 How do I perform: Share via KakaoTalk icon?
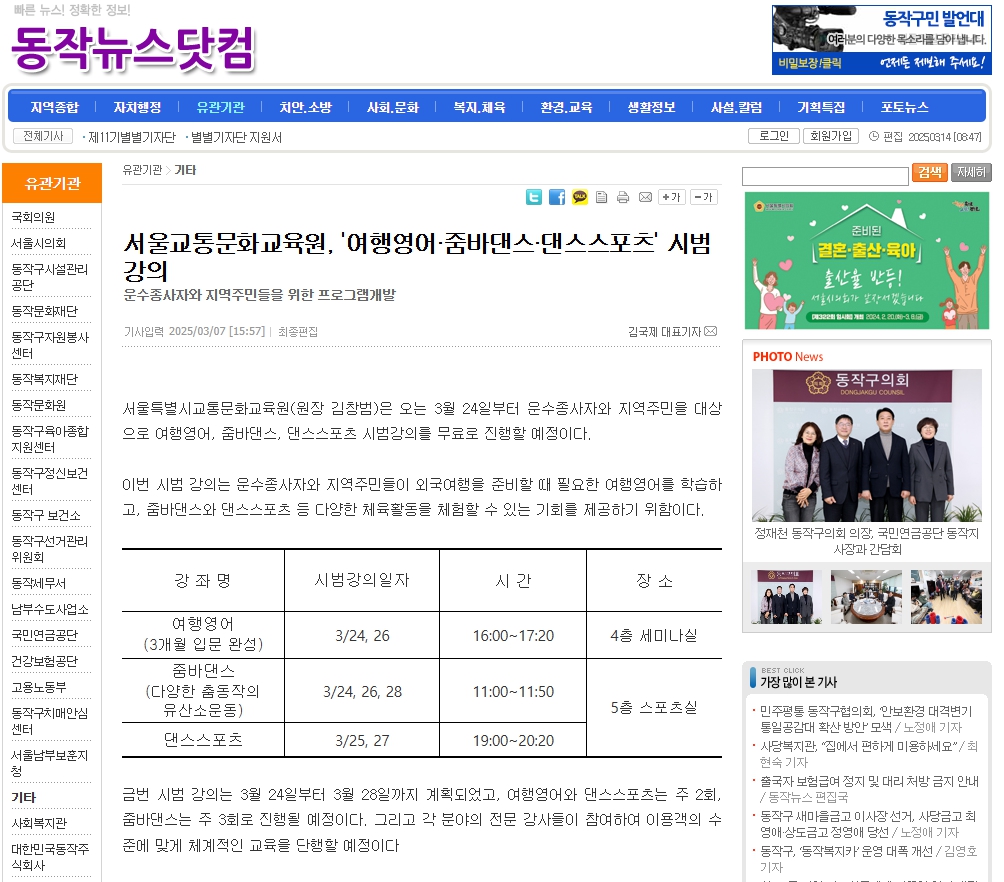(579, 197)
